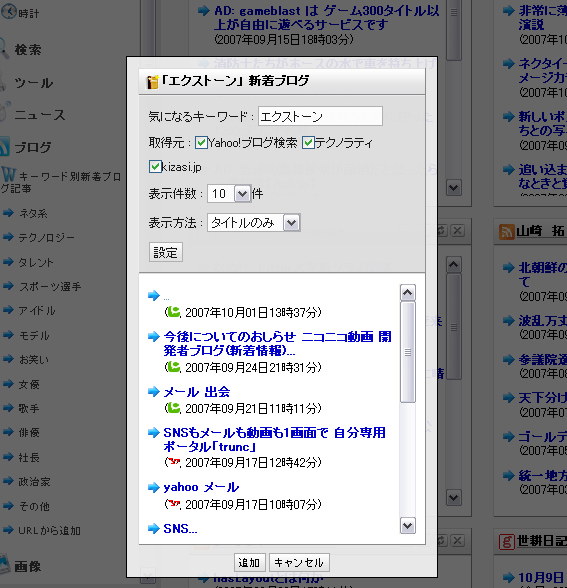Click the Yahoo source icon beside 2007年09月17日10時07分
The height and width of the screenshot is (588, 567).
point(173,503)
